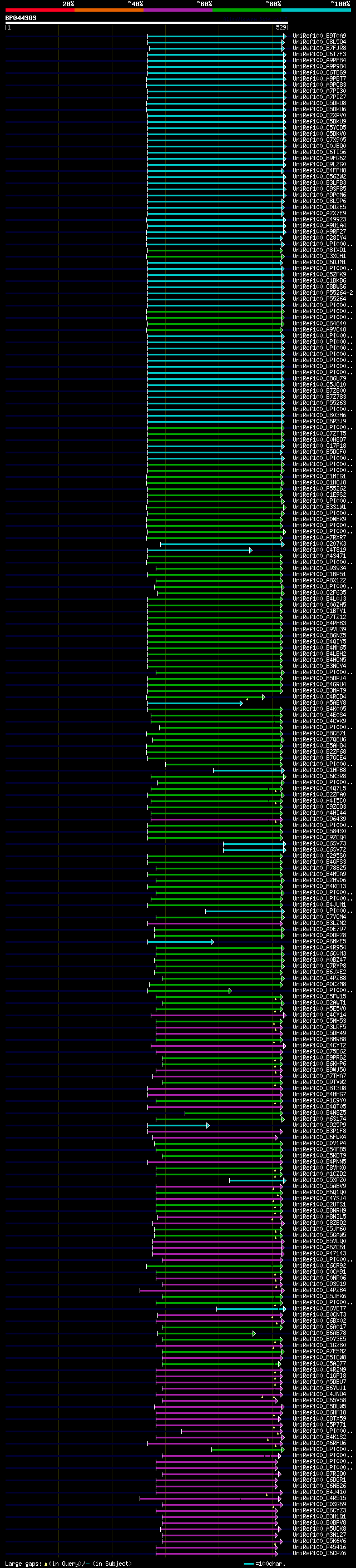The height and width of the screenshot is (1568, 356).
Task: Open hit UniRef100_C6T7F3
Action: click(319, 54)
